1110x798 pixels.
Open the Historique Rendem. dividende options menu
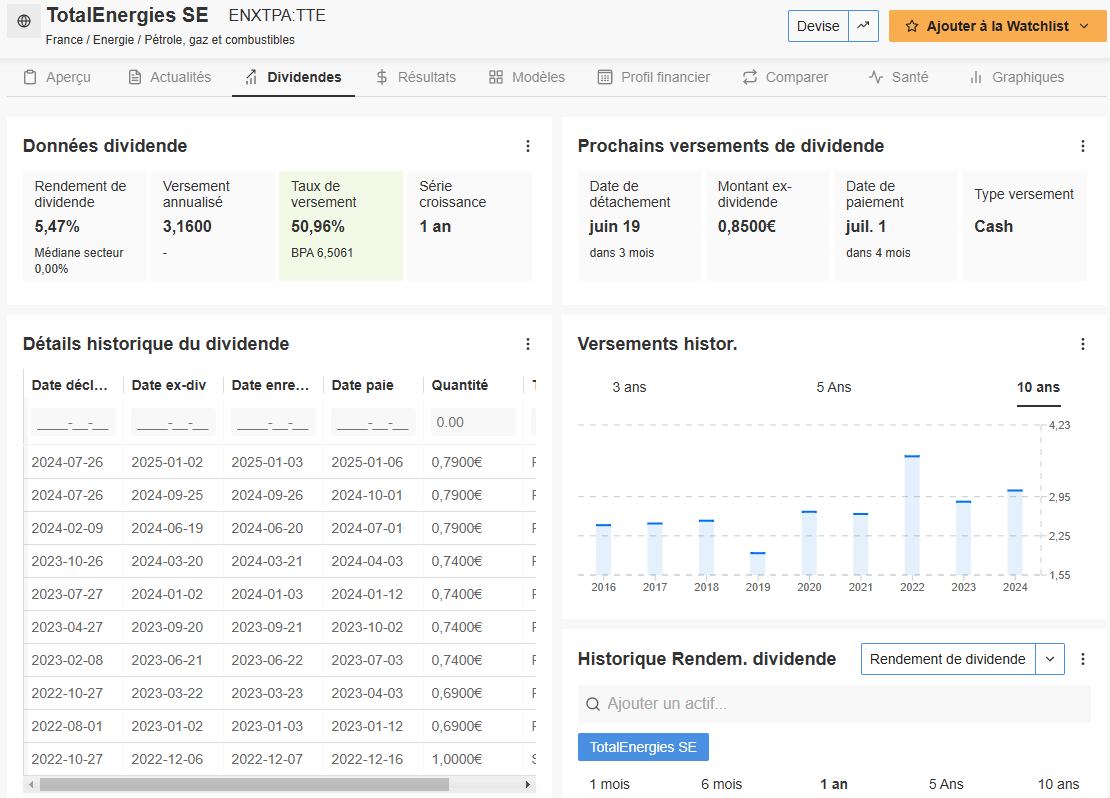click(1082, 659)
